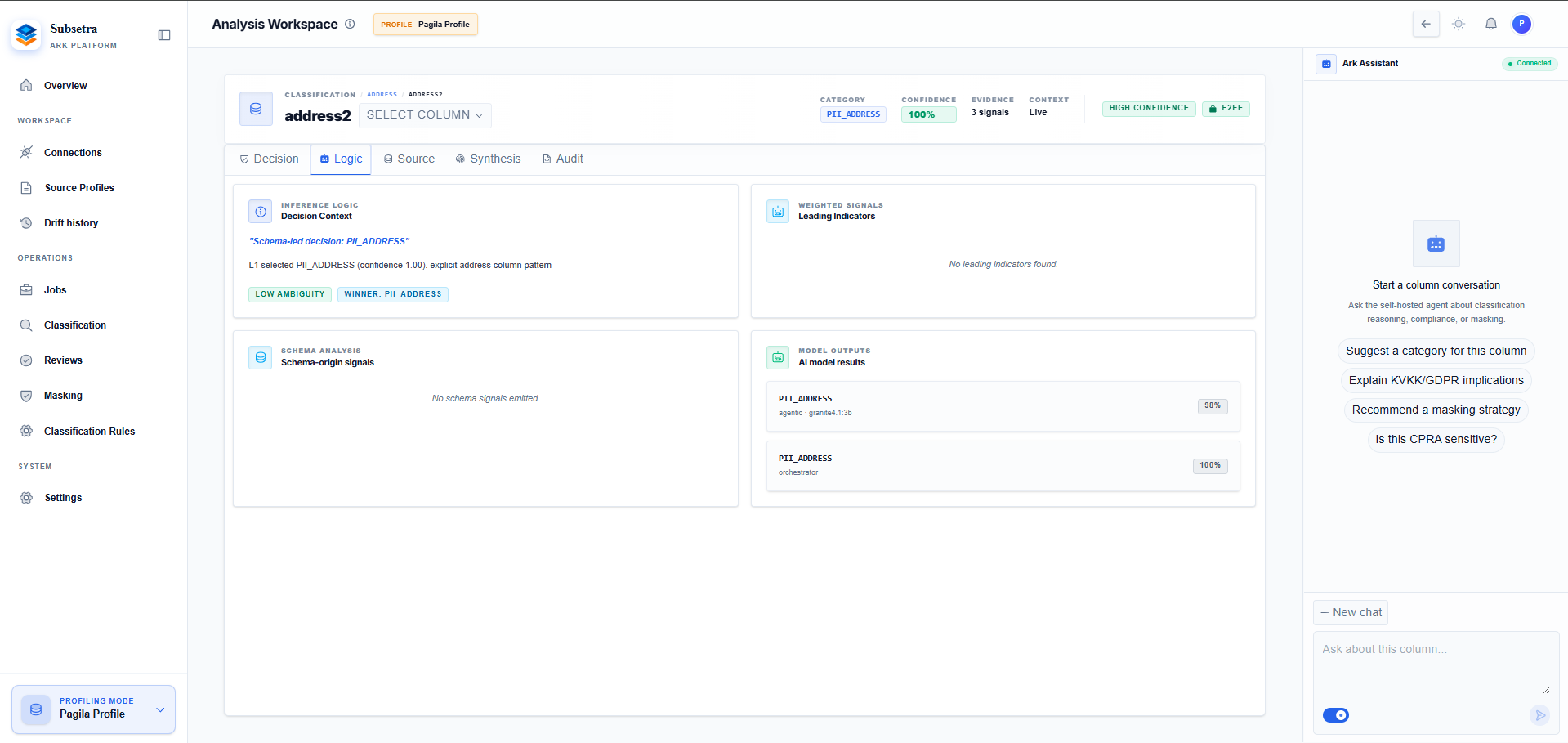Click 'Suggest a category for this column'
The height and width of the screenshot is (743, 1568).
tap(1436, 351)
